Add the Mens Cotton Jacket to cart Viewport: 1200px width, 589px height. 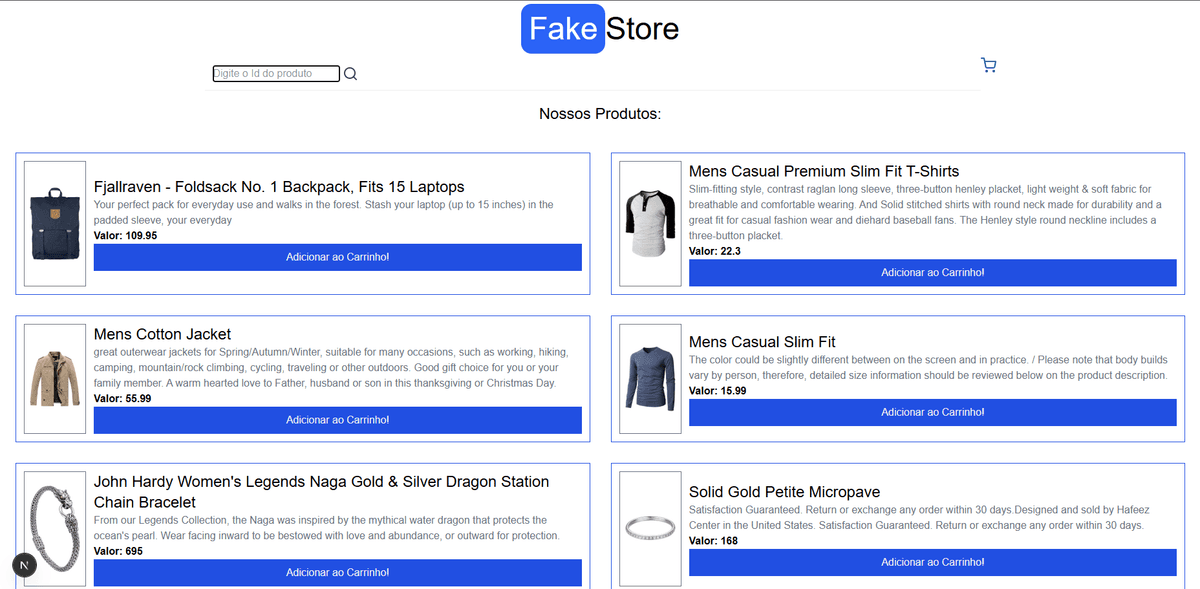(337, 420)
